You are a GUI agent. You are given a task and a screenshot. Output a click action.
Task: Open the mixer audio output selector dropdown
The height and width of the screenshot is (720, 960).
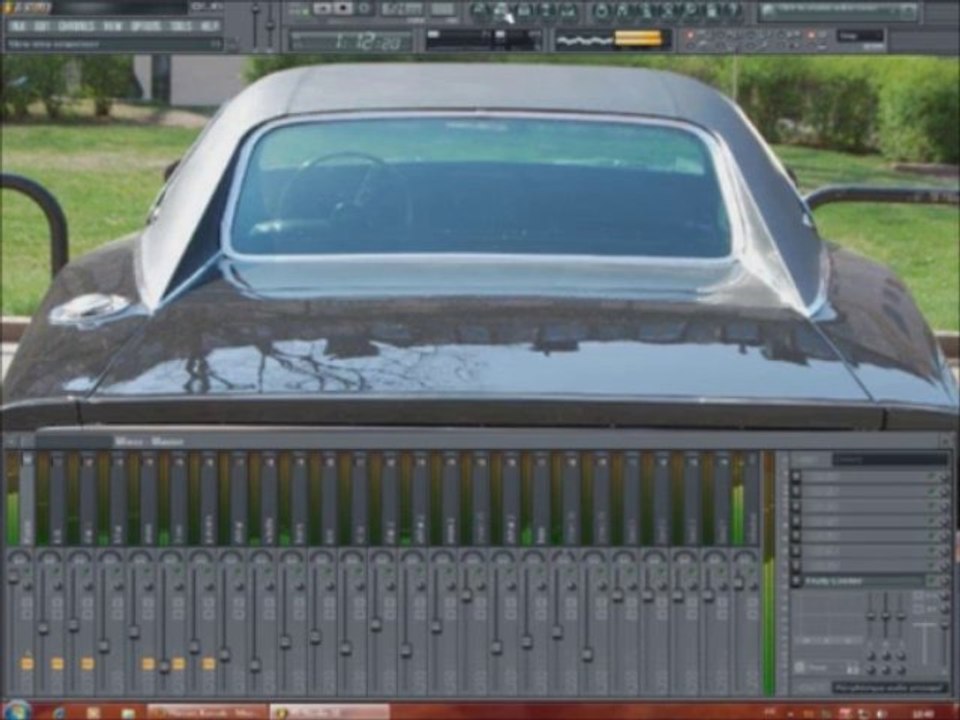[x=890, y=688]
